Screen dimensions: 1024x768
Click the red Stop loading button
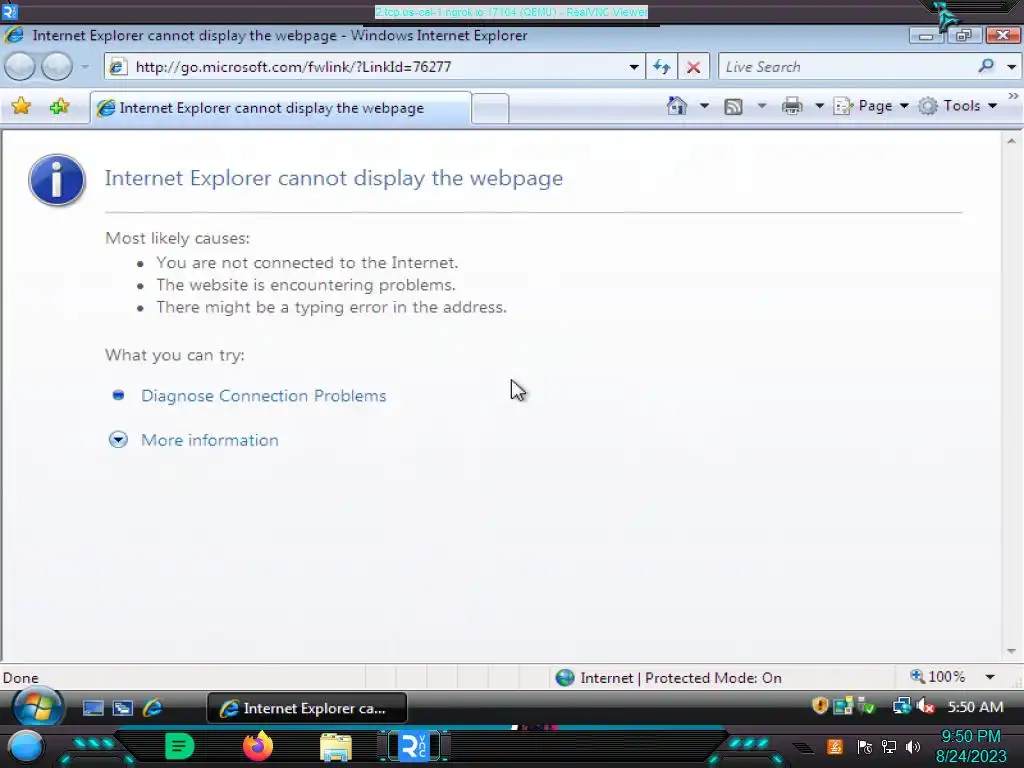pos(694,67)
